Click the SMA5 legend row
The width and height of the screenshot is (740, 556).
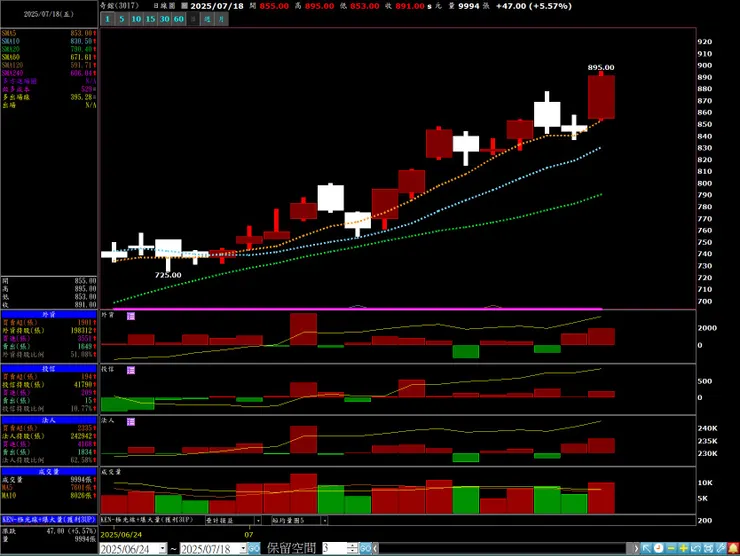(x=49, y=33)
